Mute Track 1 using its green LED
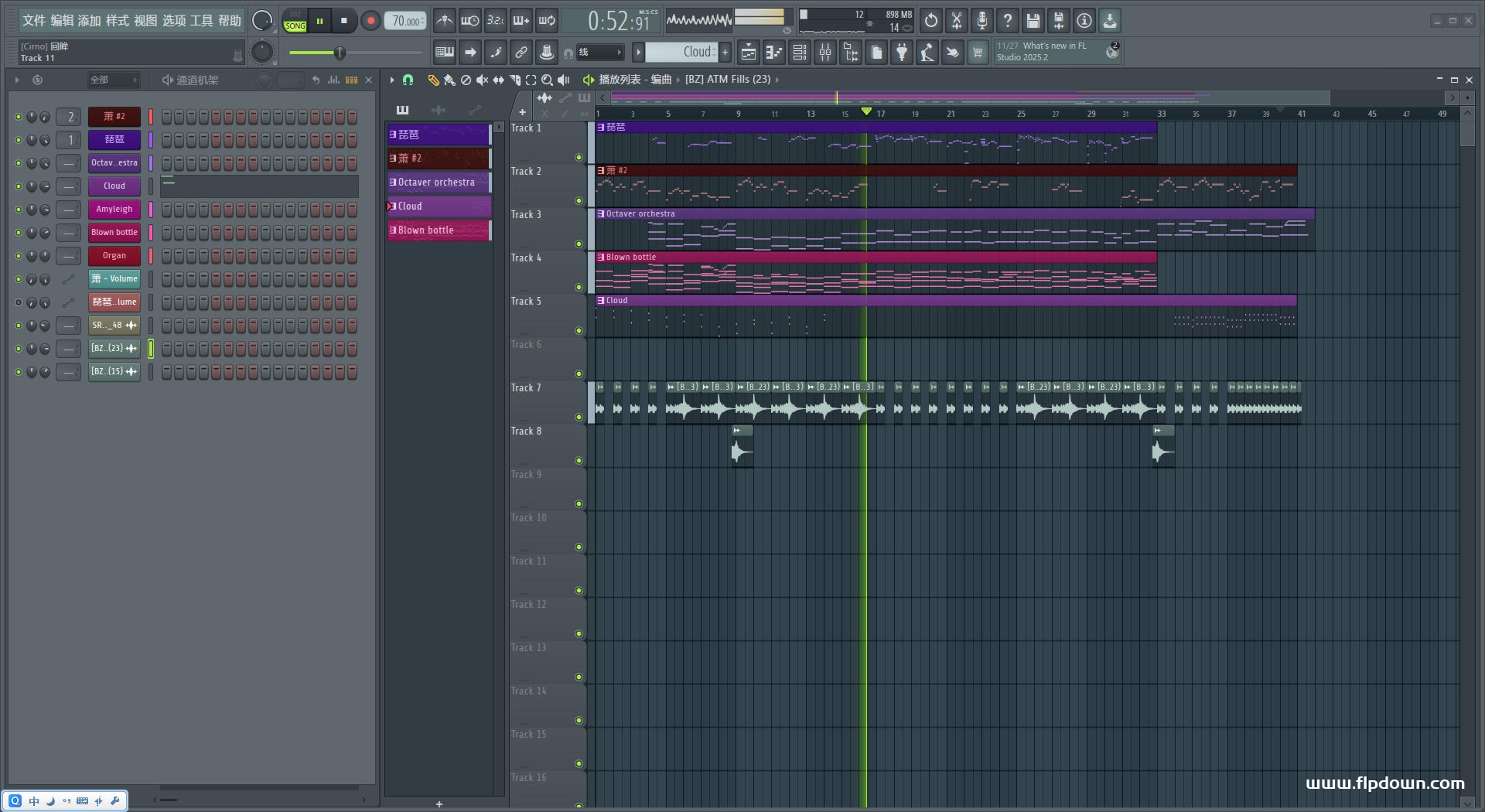This screenshot has height=812, width=1485. click(x=579, y=158)
